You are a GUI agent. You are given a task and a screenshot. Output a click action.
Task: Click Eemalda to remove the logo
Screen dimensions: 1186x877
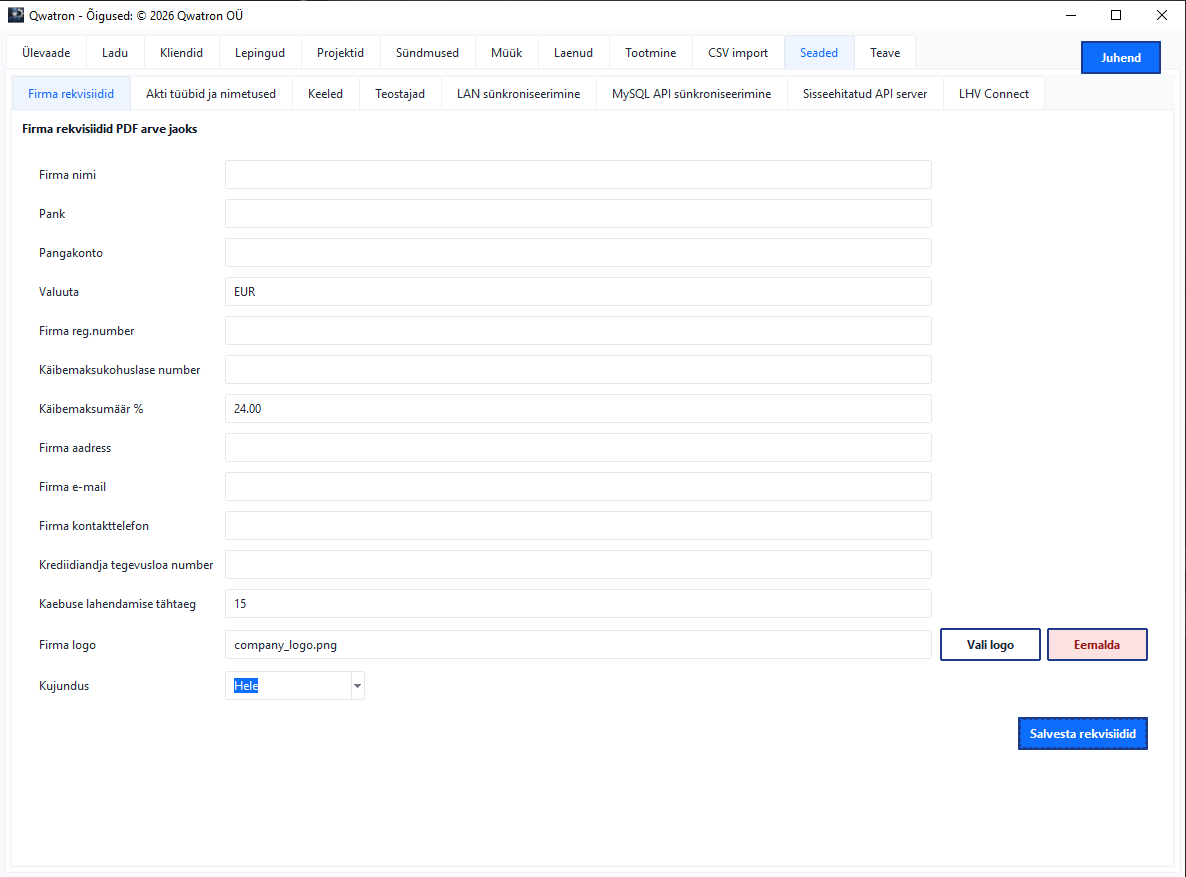click(1097, 645)
